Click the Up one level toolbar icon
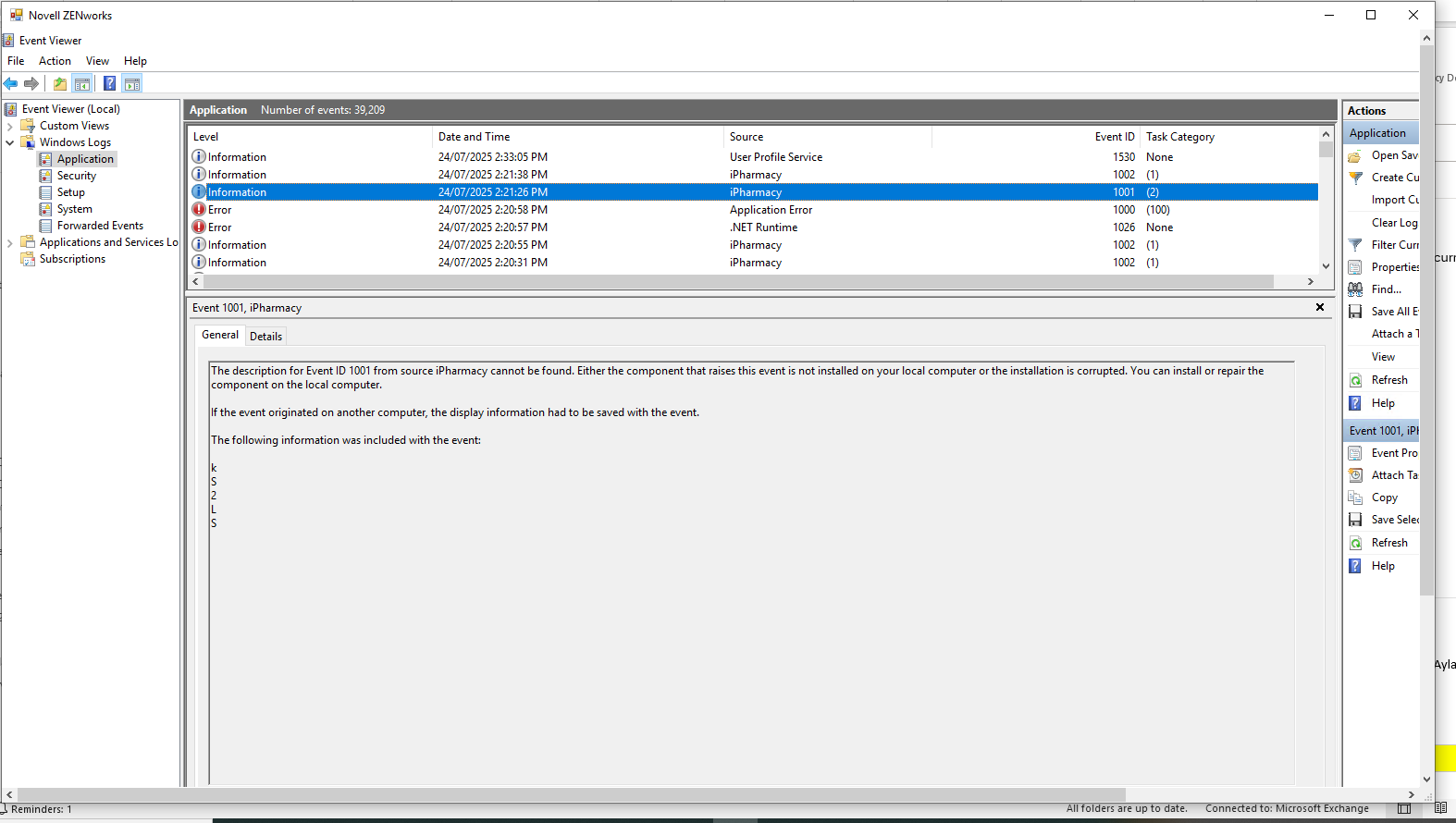 [x=60, y=83]
